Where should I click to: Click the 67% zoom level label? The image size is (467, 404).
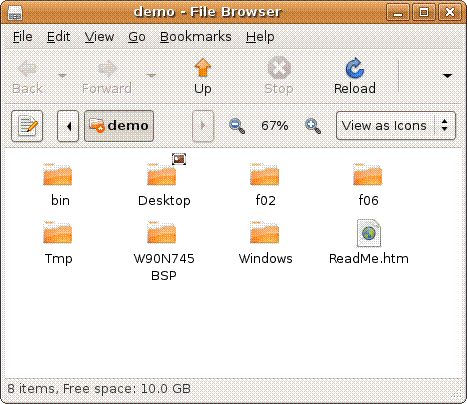pos(275,126)
